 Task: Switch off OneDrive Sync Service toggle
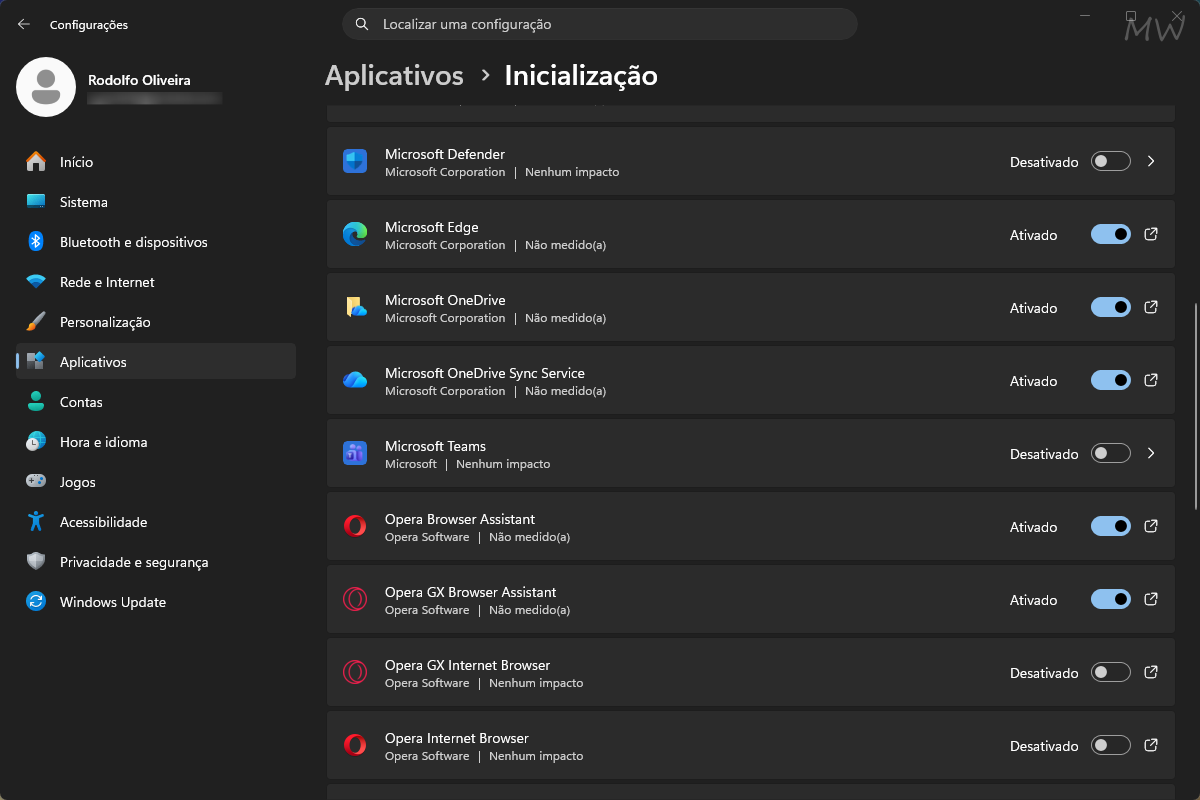click(x=1111, y=380)
